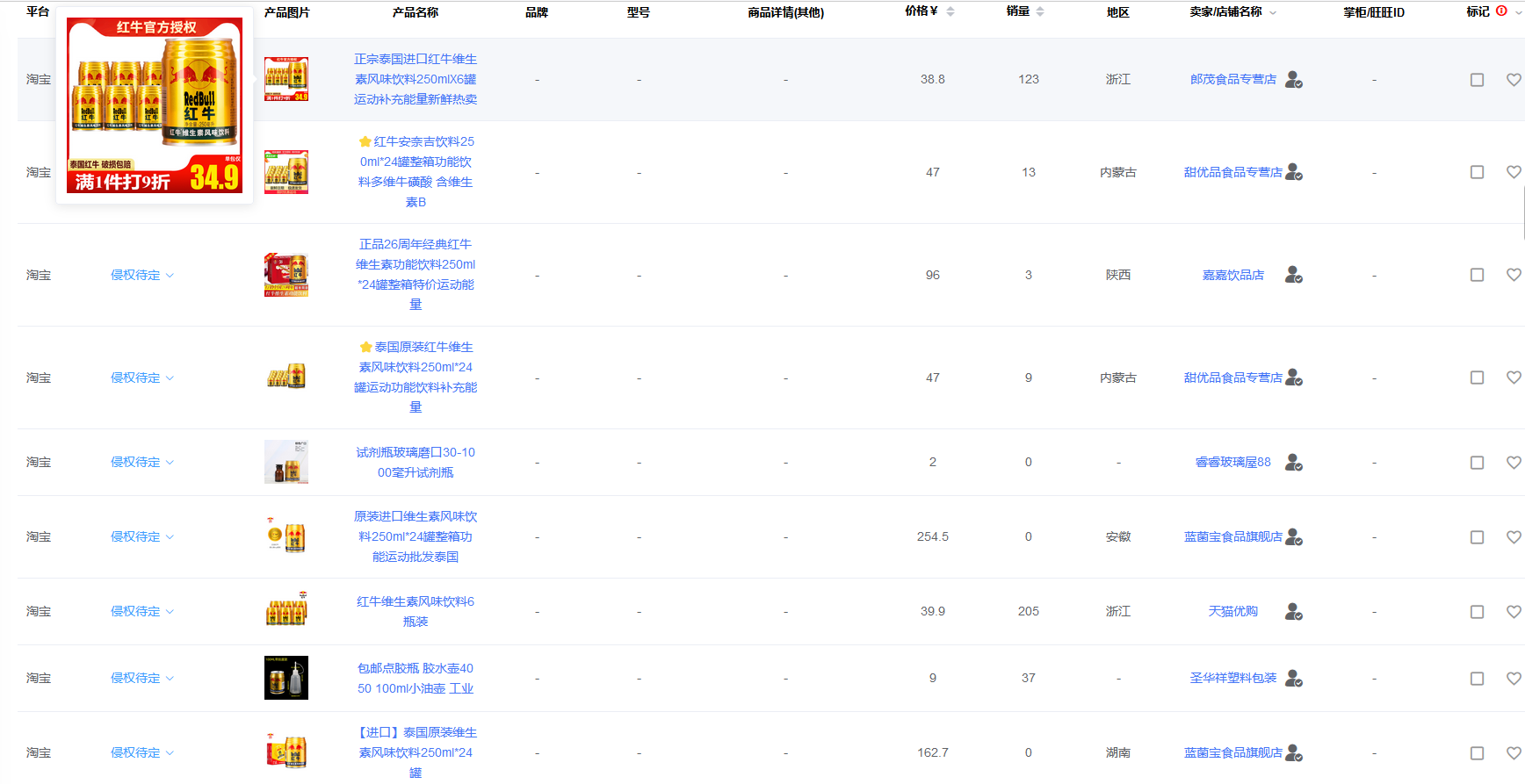Click the enlarged Red Bull preview image

pyautogui.click(x=155, y=105)
